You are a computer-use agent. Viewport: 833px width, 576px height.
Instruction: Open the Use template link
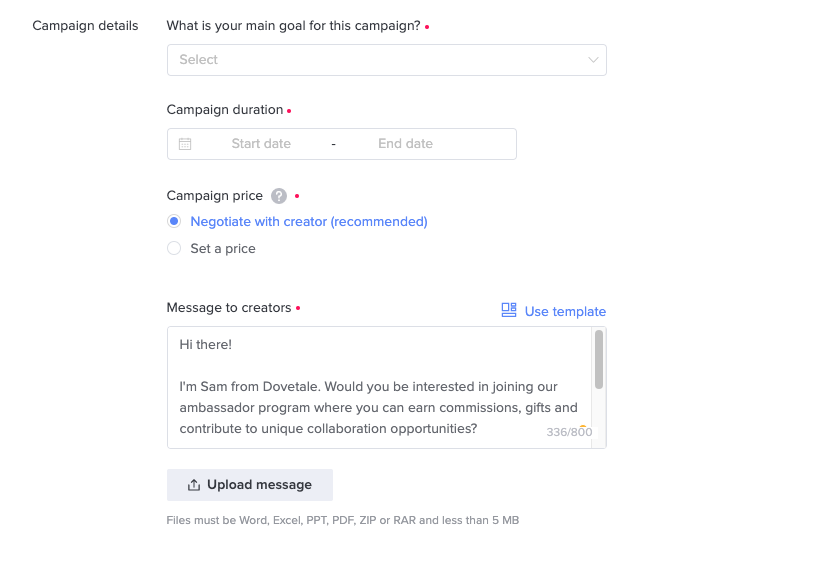click(565, 311)
